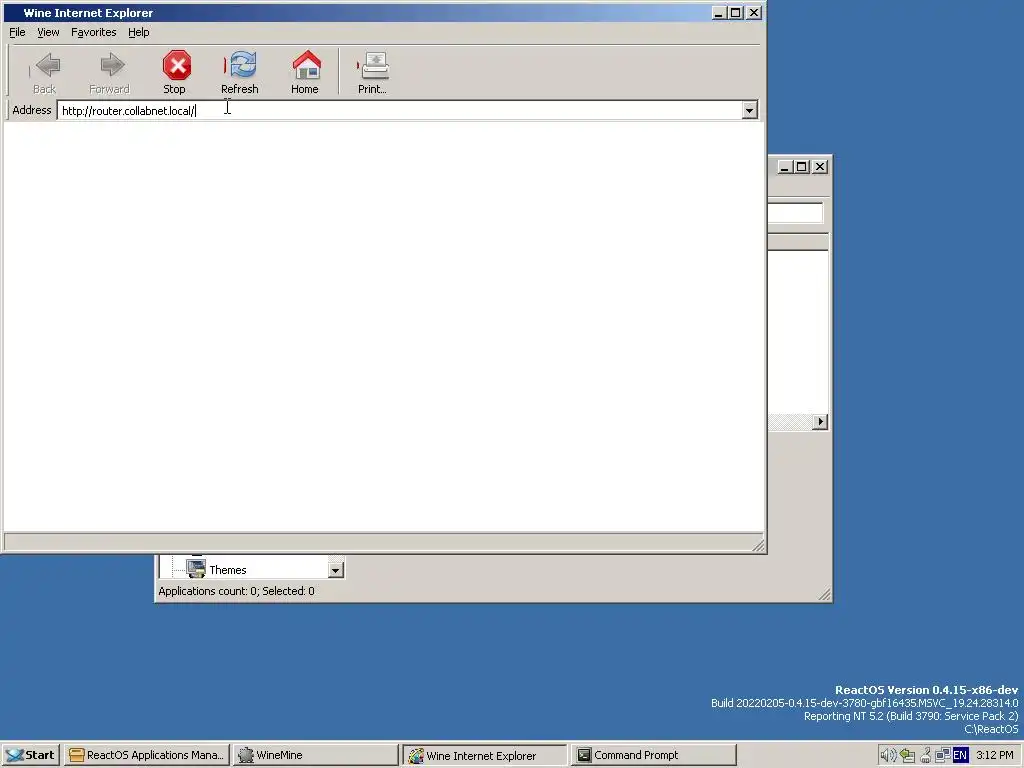Open the network connection tray icon
Image resolution: width=1024 pixels, height=768 pixels.
pos(942,756)
